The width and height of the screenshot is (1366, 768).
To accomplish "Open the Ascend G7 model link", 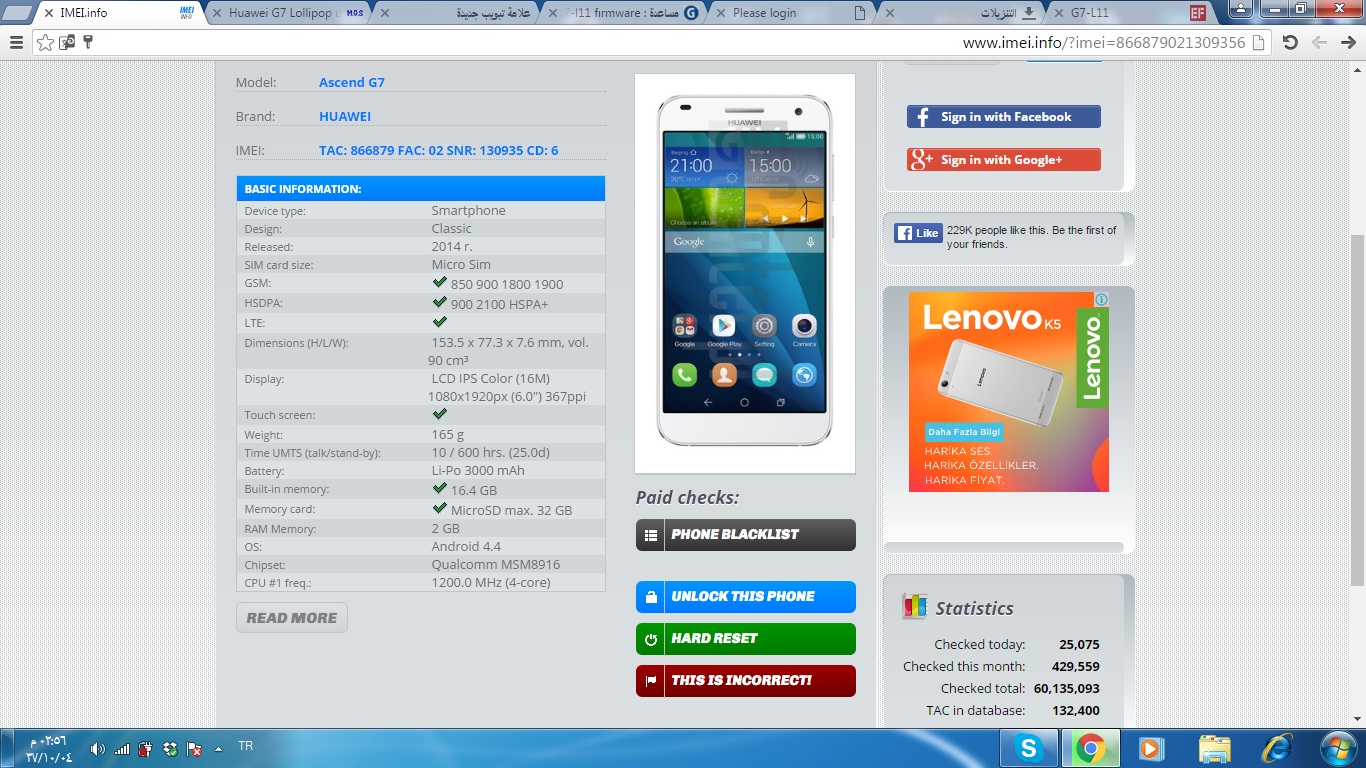I will click(352, 83).
